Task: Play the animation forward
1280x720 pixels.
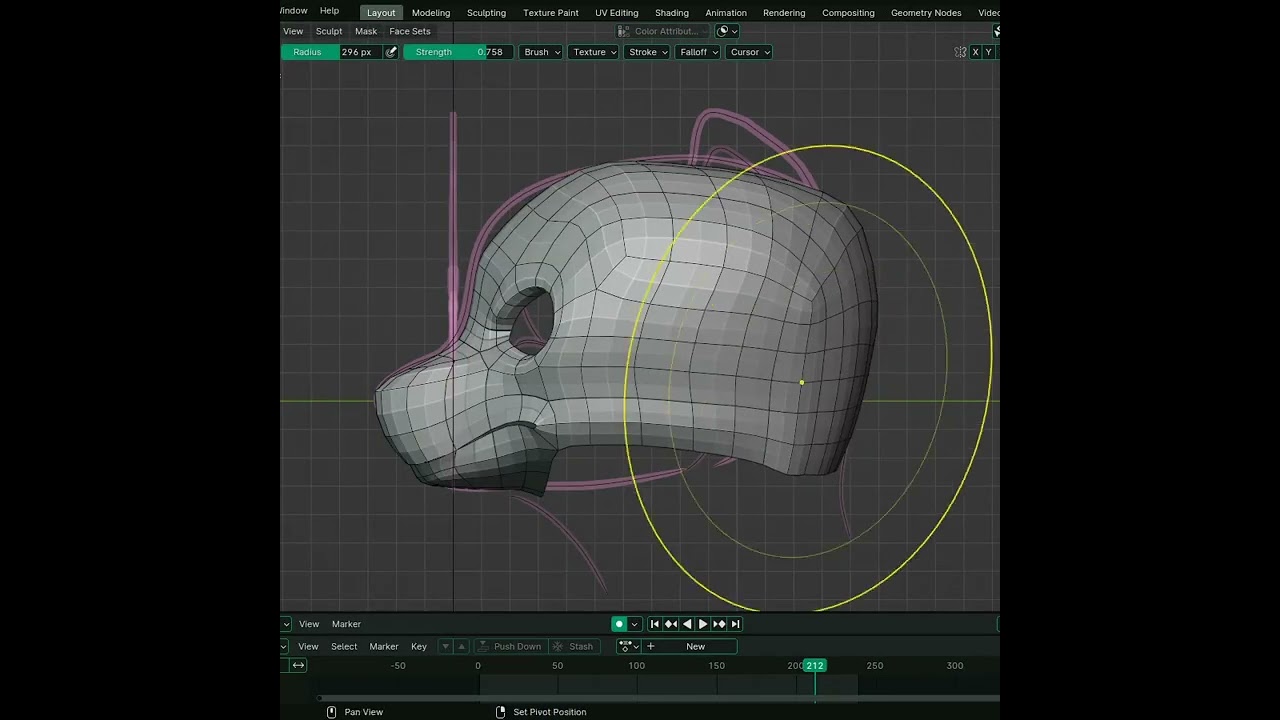Action: (703, 624)
